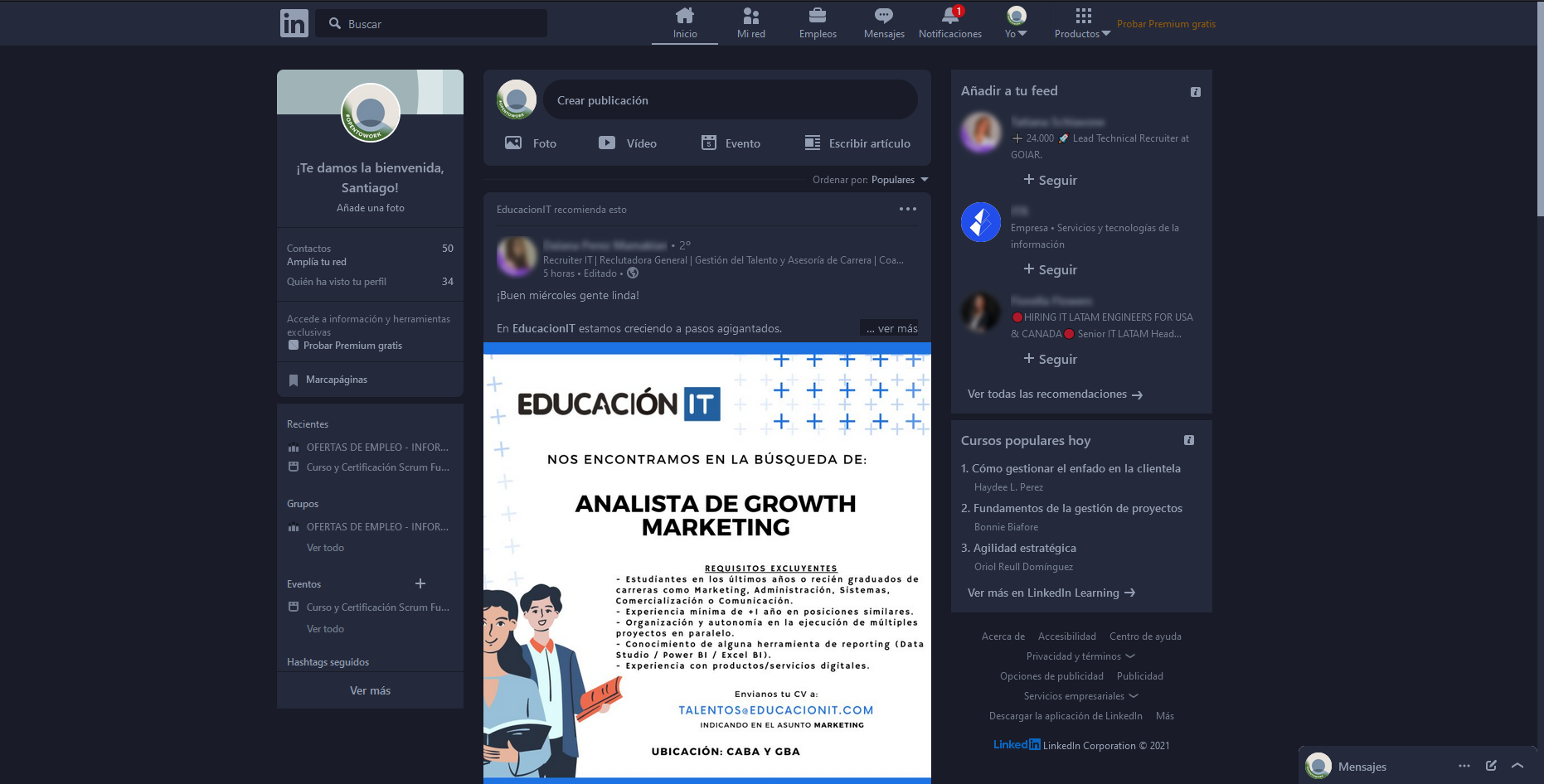
Task: Open recent OFERTAS DE EMPLEO group under Recientes
Action: point(369,448)
